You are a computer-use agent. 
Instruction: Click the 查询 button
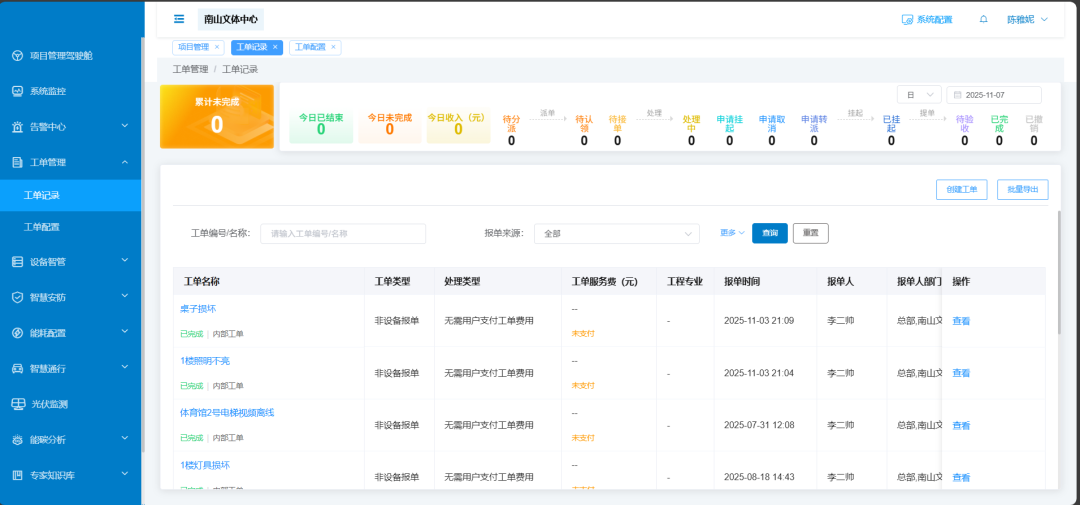[x=769, y=234]
